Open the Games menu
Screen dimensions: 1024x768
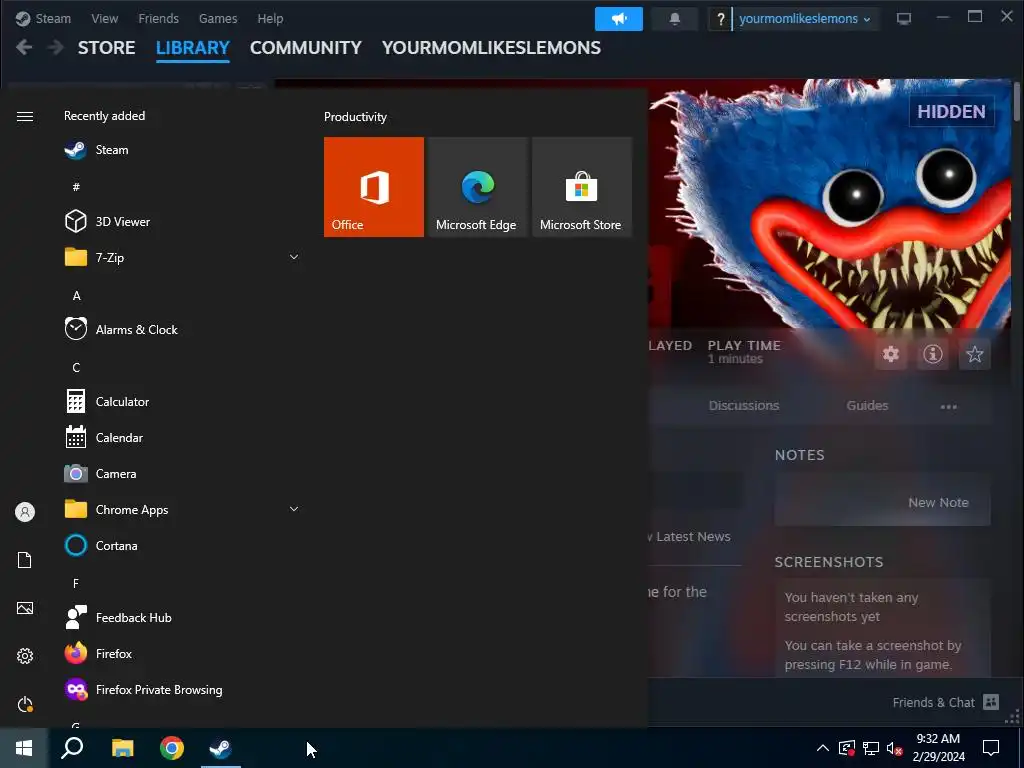tap(218, 18)
